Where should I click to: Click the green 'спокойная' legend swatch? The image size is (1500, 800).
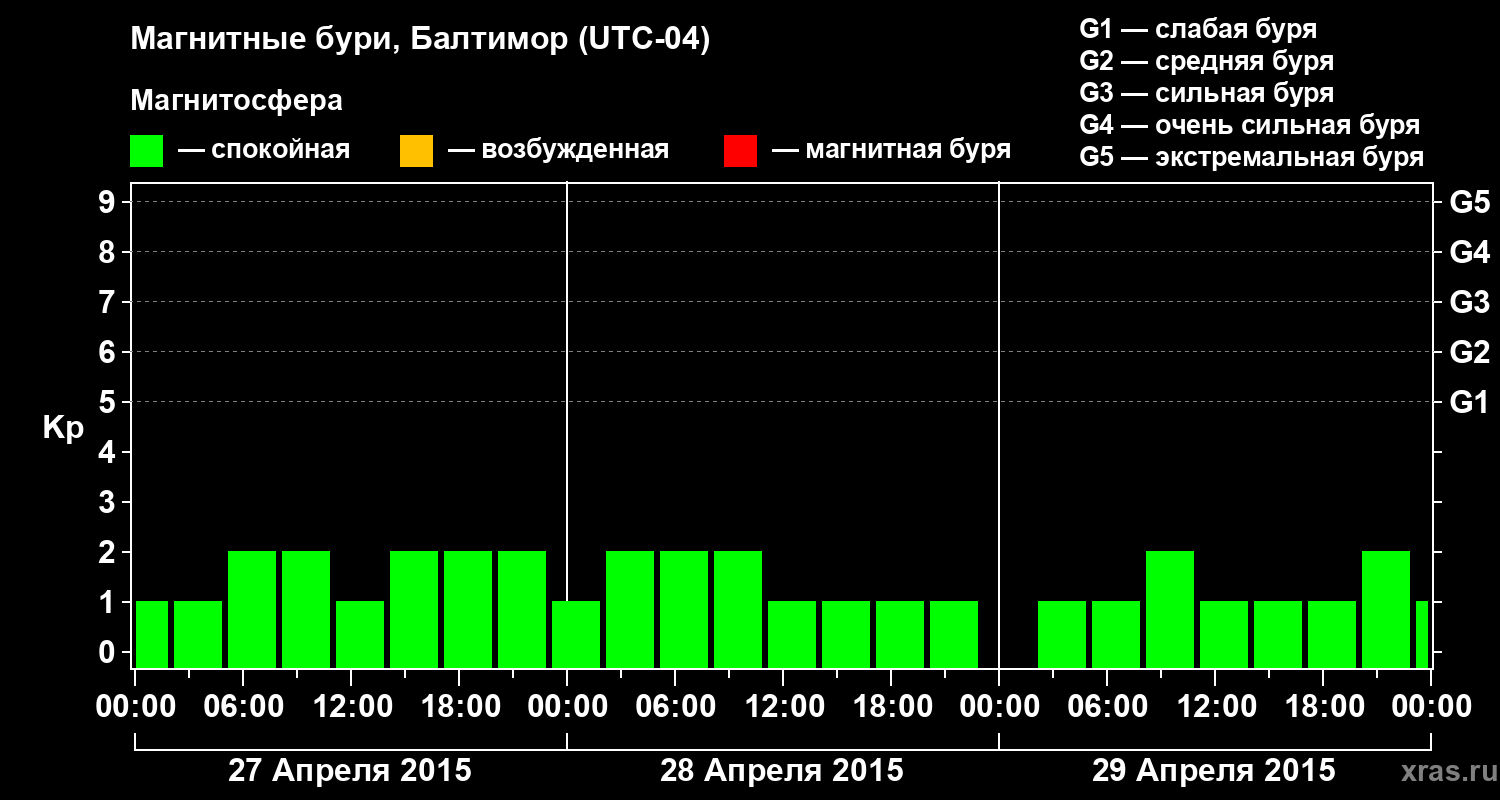(147, 151)
